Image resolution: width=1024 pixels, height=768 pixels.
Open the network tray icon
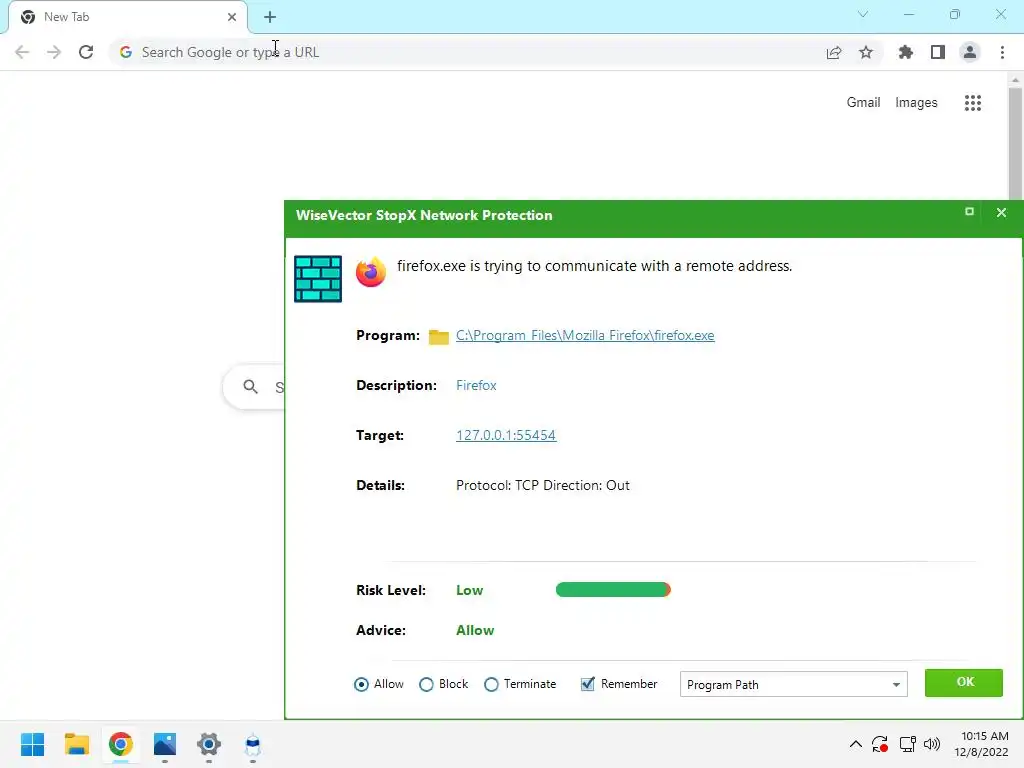[x=907, y=744]
